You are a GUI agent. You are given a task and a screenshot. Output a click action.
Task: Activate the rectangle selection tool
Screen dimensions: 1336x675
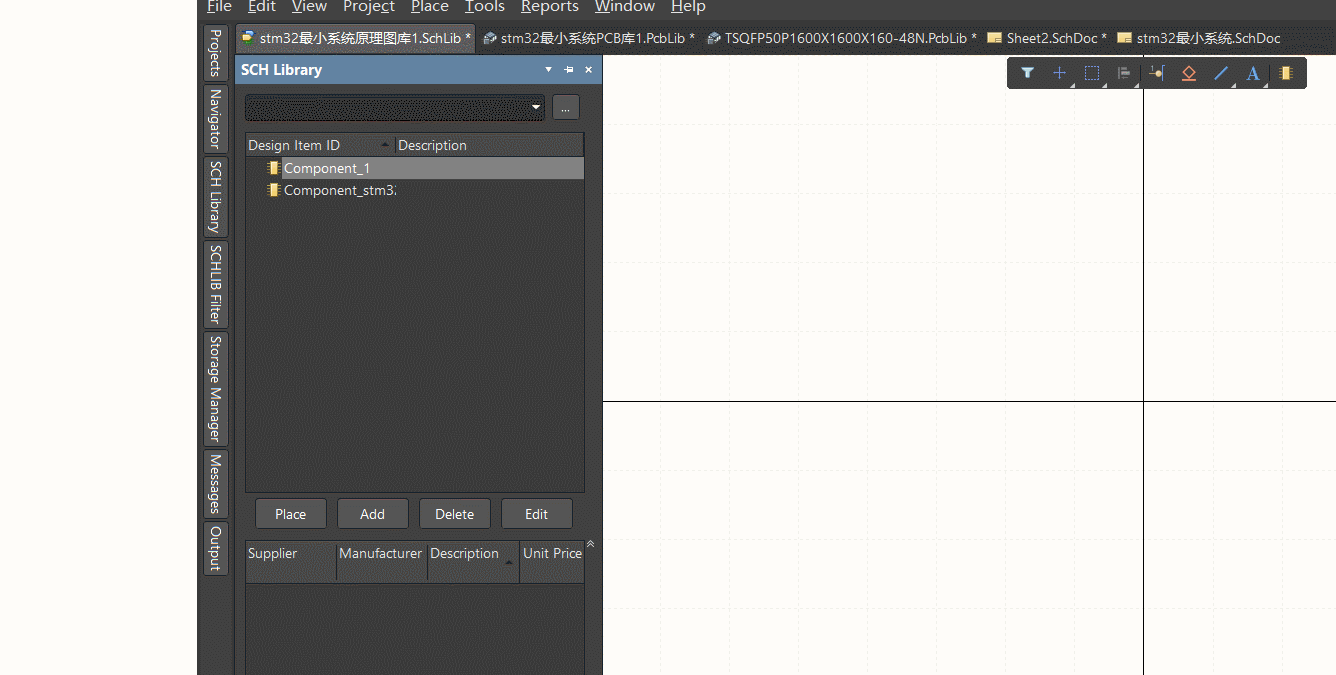1092,73
